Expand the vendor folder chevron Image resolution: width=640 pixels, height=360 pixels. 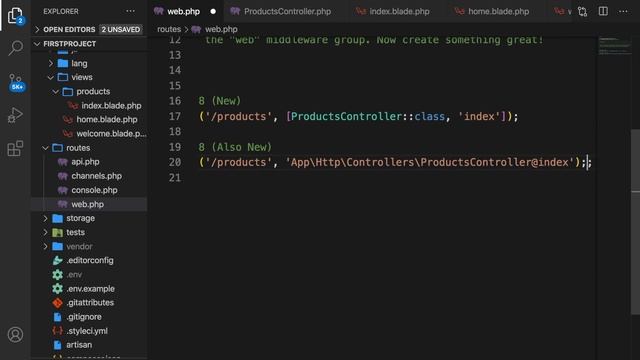45,247
